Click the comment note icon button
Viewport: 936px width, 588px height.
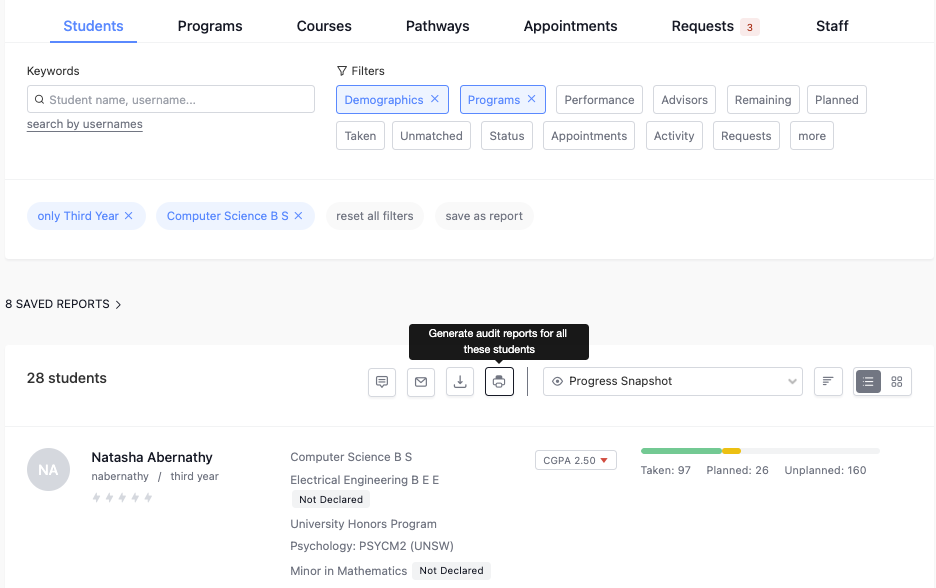382,381
